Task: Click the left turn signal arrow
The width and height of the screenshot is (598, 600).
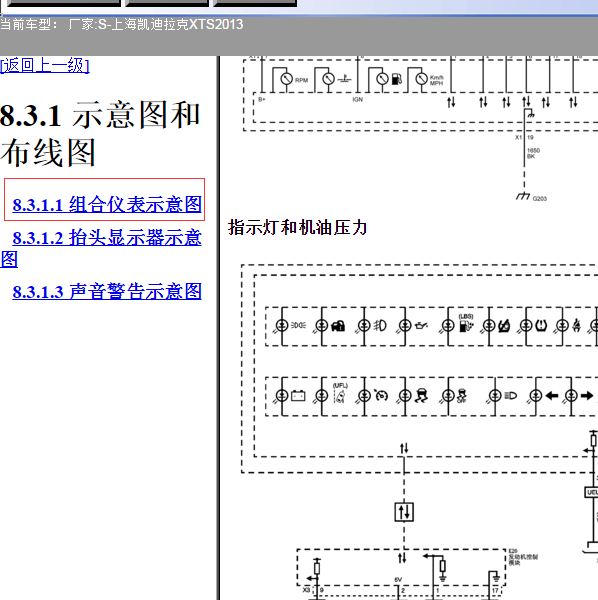Action: (552, 396)
